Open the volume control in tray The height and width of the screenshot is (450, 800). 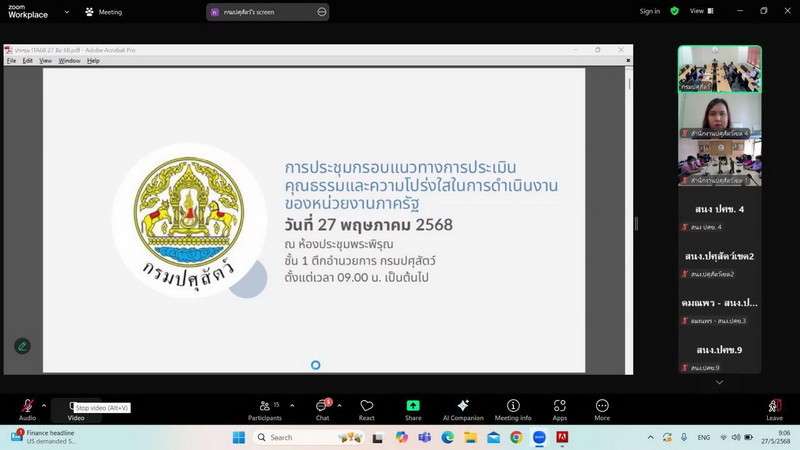736,437
